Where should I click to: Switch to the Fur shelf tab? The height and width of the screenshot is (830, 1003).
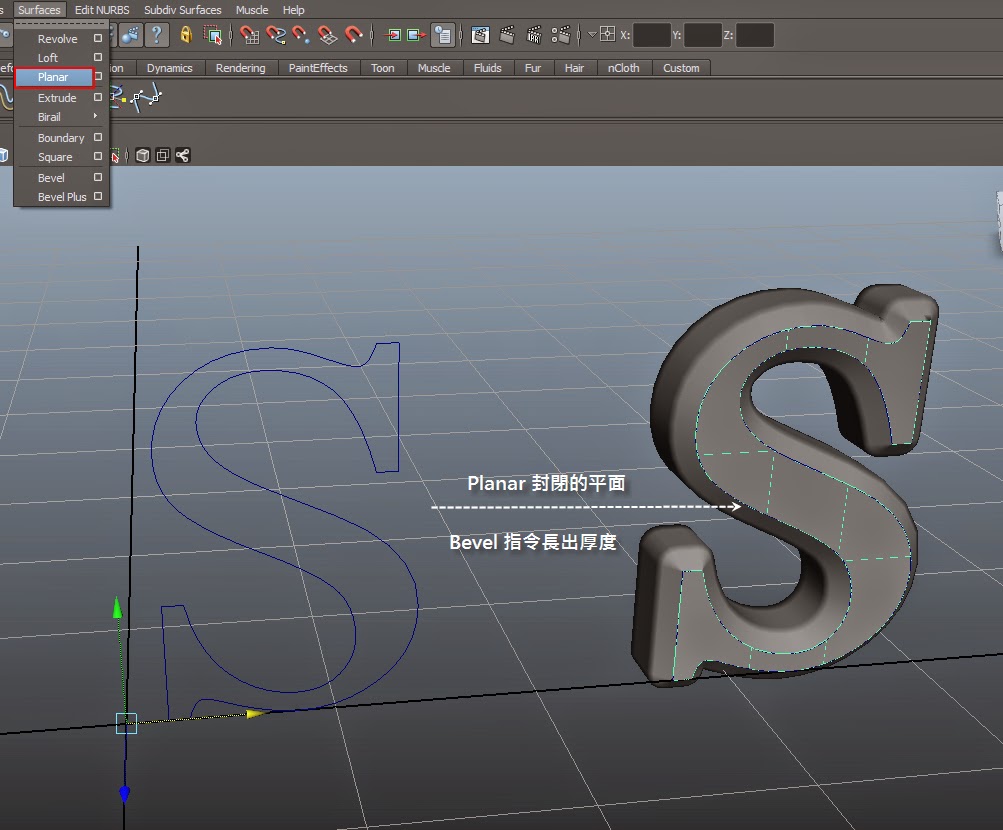point(533,68)
